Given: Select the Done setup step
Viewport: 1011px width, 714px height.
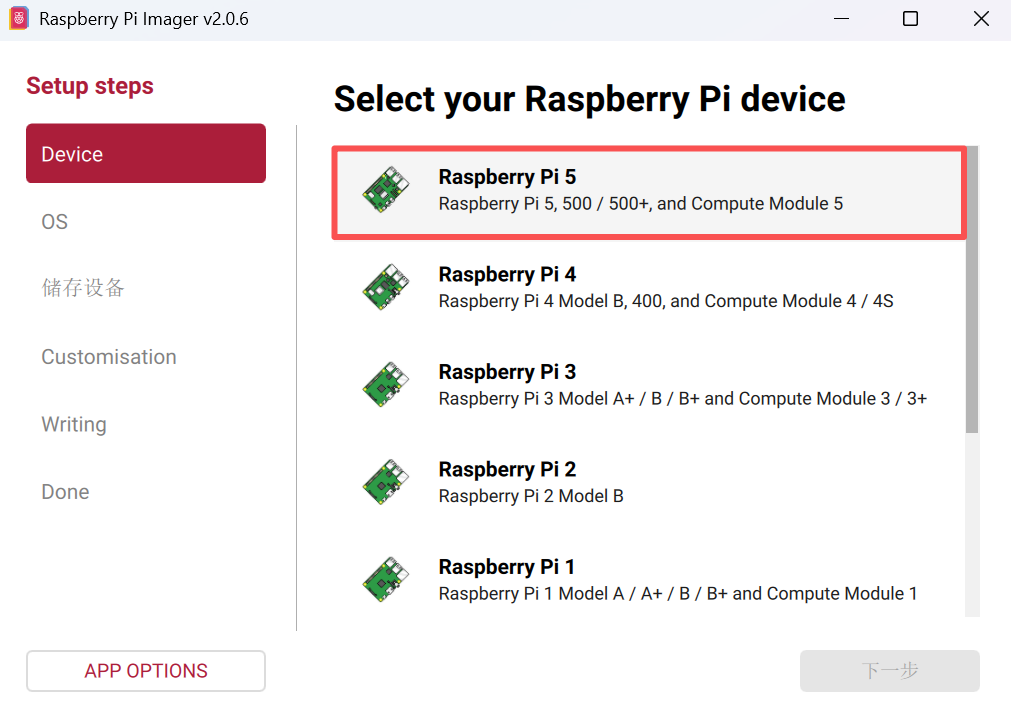Looking at the screenshot, I should 65,492.
